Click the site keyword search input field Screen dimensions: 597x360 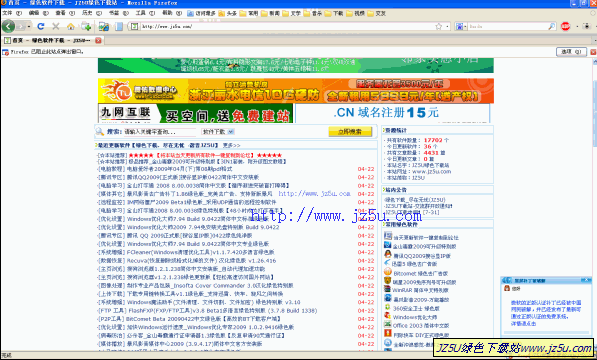tap(159, 132)
